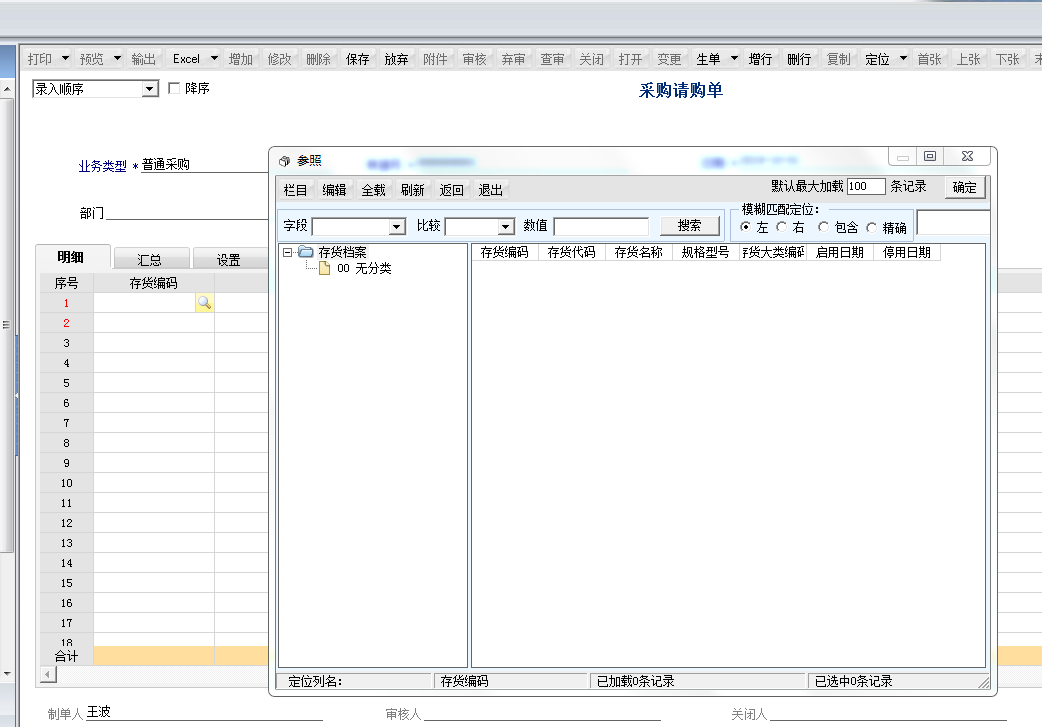Click the fuzzy match locate input box

953,223
